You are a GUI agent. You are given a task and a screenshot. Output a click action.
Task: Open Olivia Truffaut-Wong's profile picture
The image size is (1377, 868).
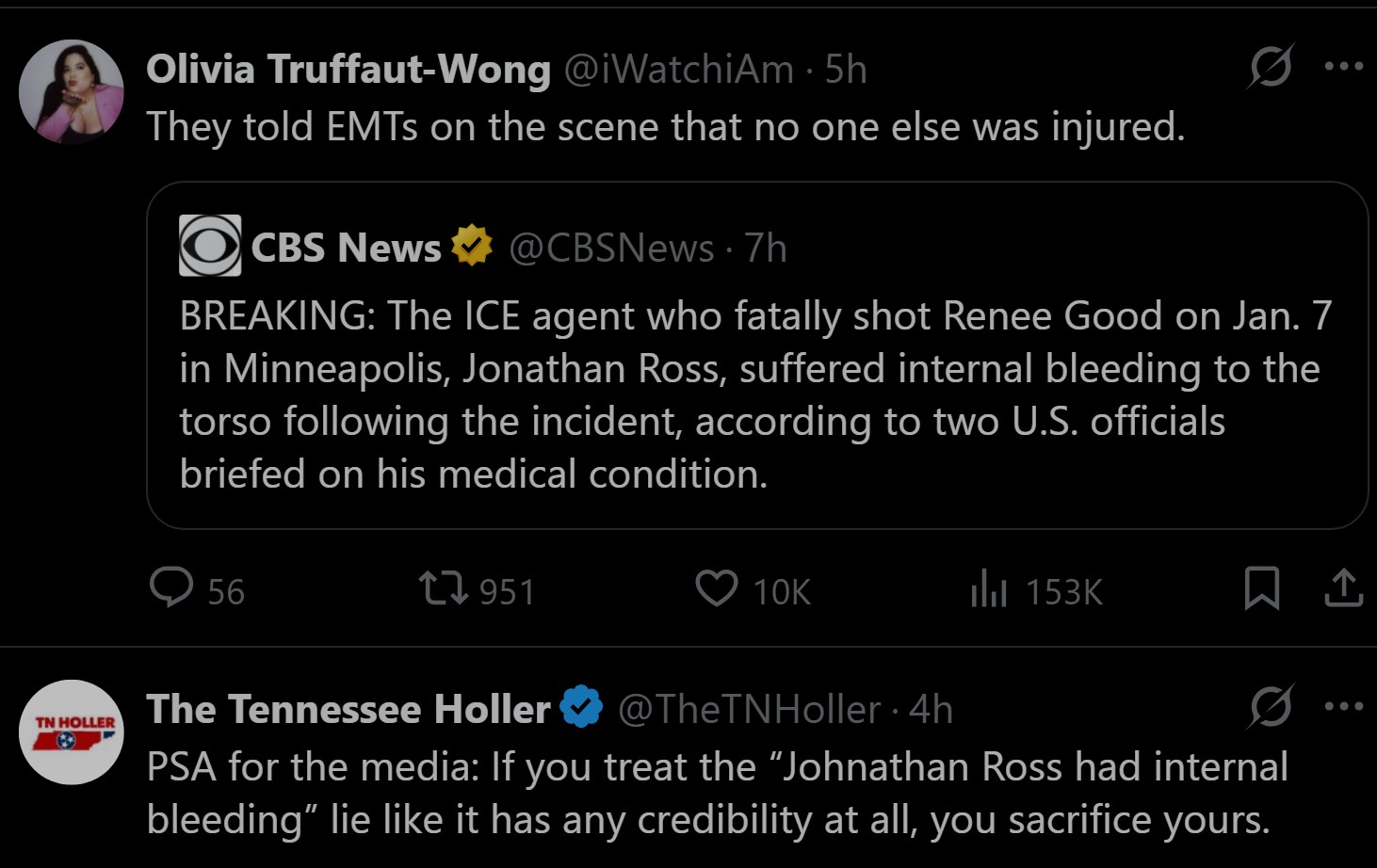click(x=72, y=92)
